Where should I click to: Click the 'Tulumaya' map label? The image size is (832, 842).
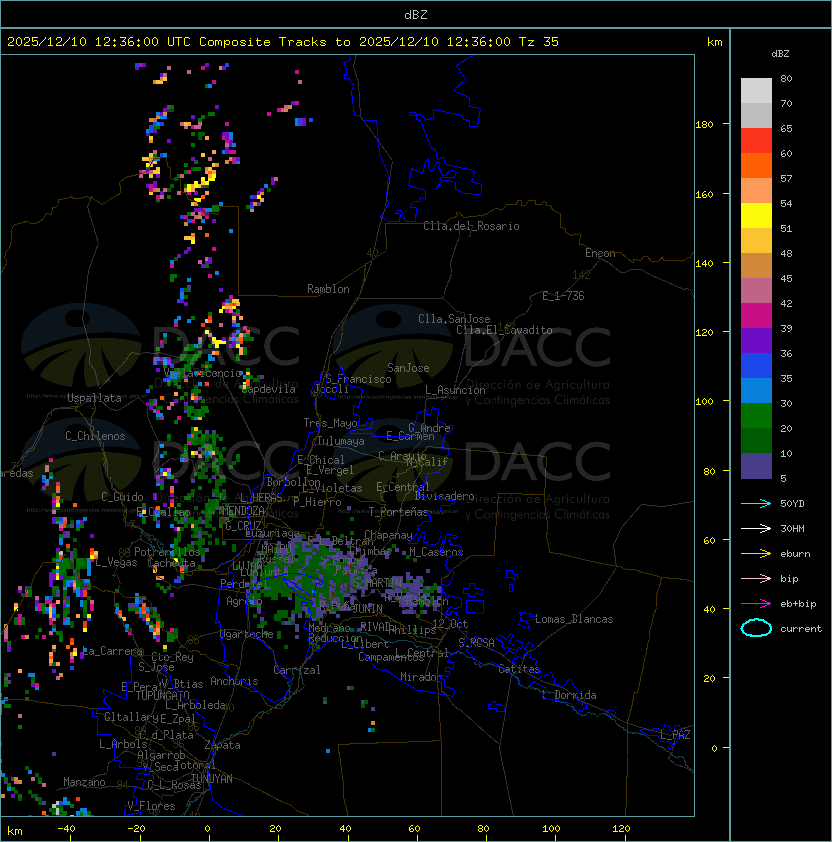tap(341, 441)
